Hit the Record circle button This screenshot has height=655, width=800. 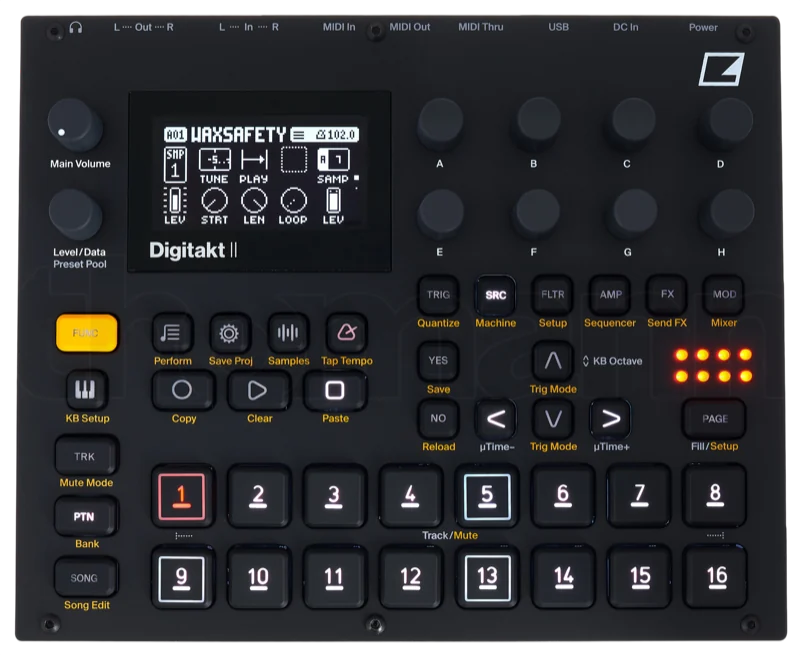coord(182,390)
